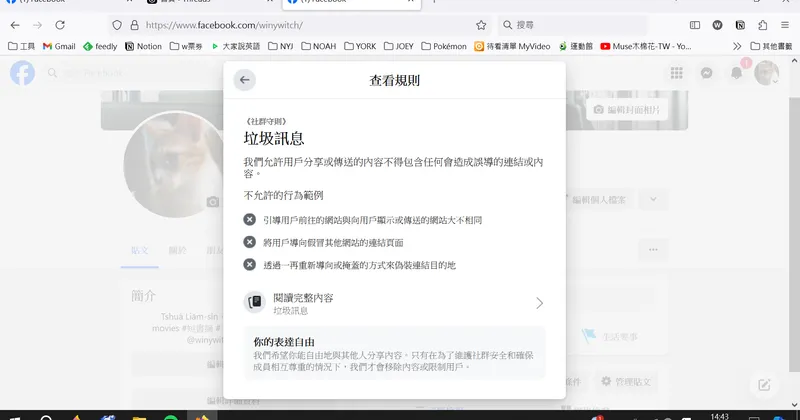This screenshot has height=420, width=800.
Task: Click the profile picture camera icon
Action: 213,202
